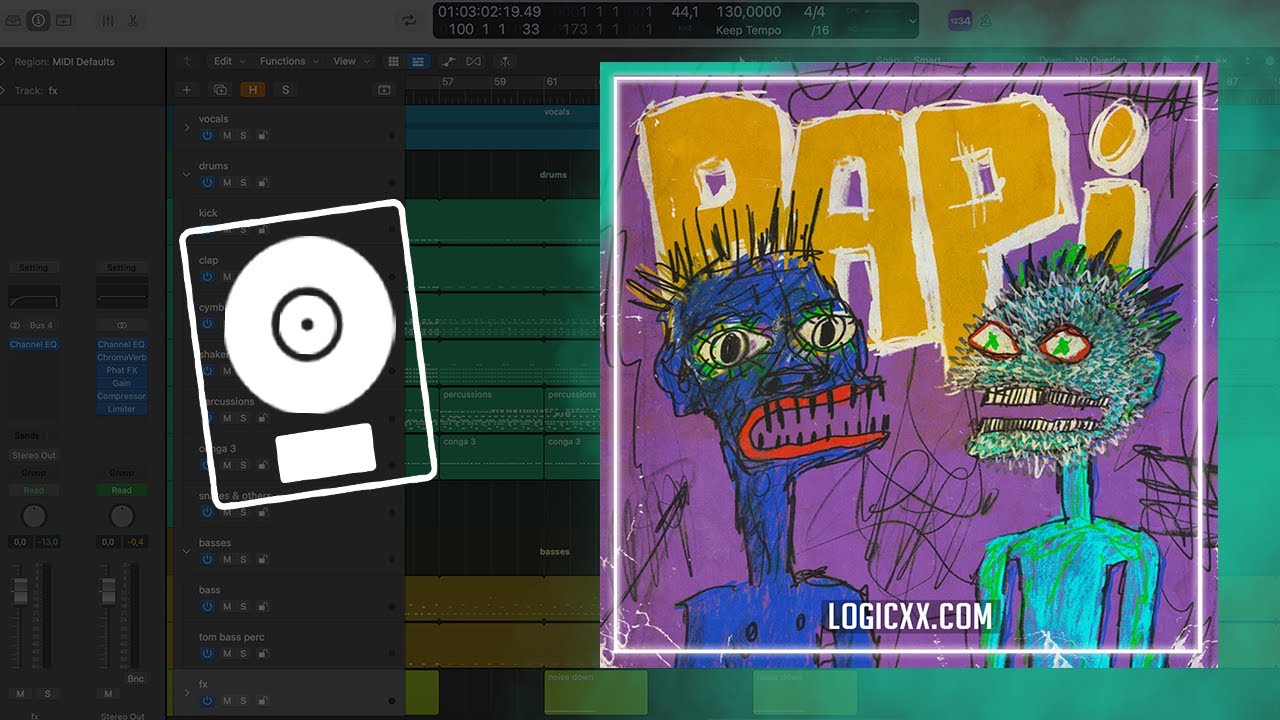Viewport: 1280px width, 720px height.
Task: Expand the fx track stack
Action: pyautogui.click(x=186, y=692)
